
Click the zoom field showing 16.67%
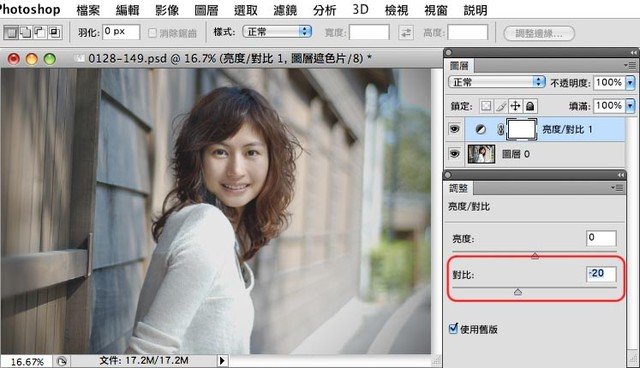click(x=27, y=361)
